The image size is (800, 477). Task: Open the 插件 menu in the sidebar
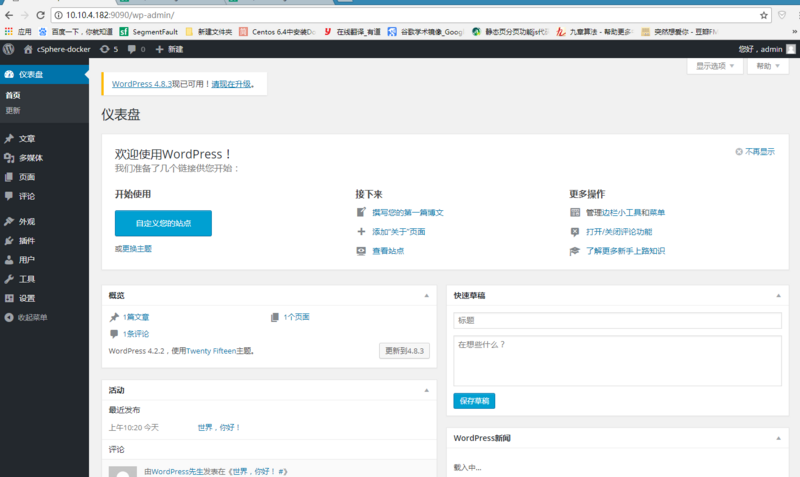point(27,241)
